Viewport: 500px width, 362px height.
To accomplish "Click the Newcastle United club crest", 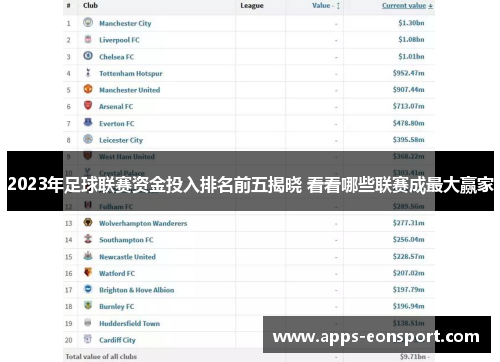I will 88,256.
